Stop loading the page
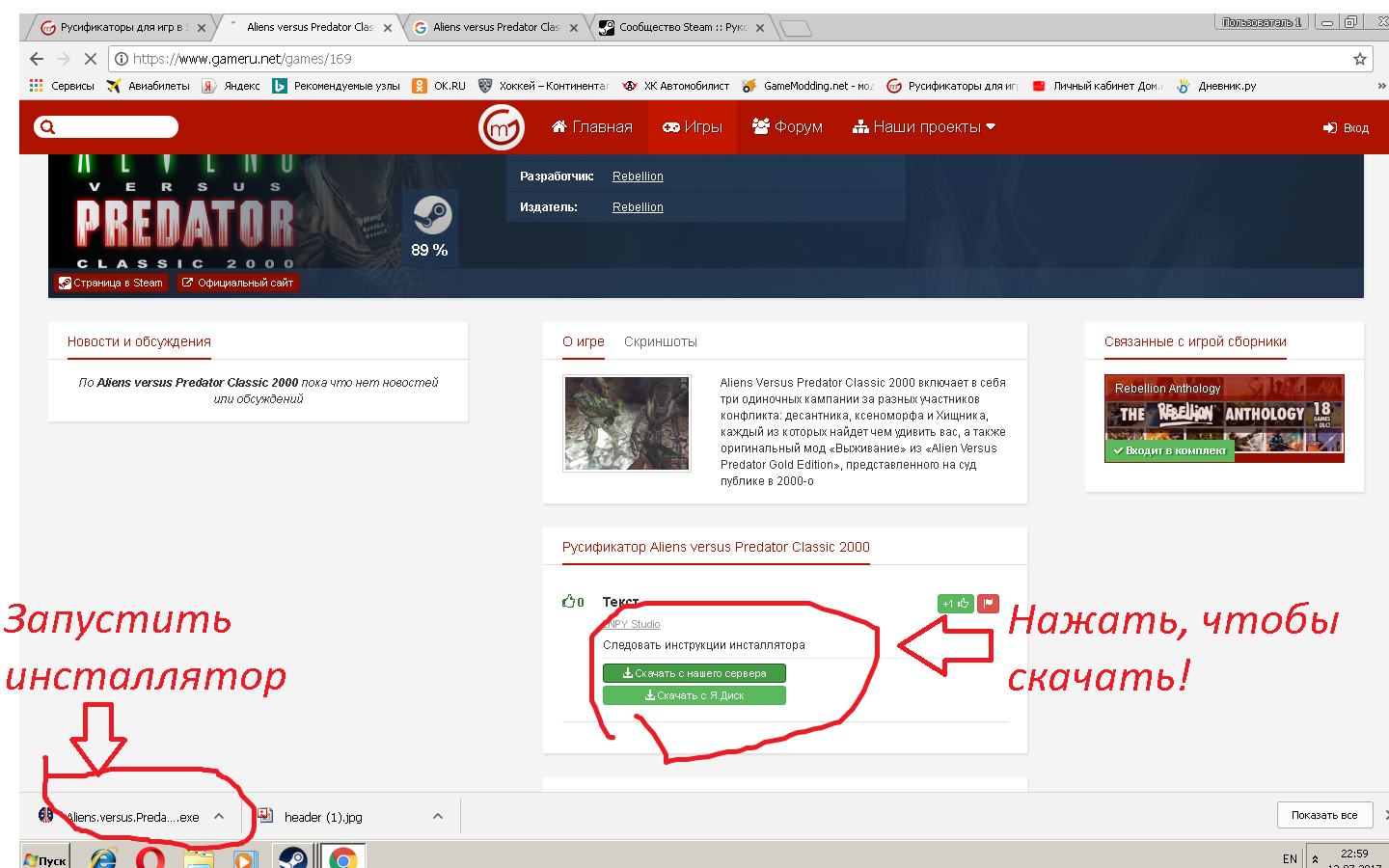Screen dimensions: 1389x868 click(90, 59)
